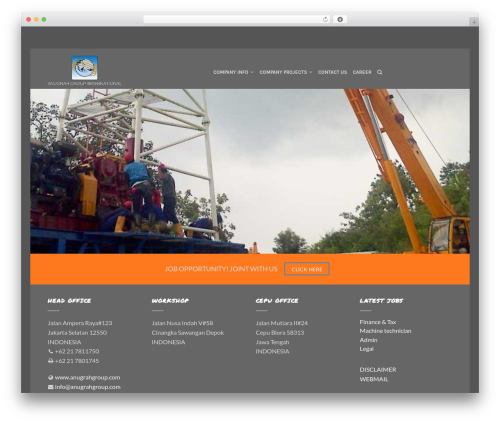Click the Jalan Mutiara II#24 address
The image size is (500, 423).
click(x=282, y=323)
